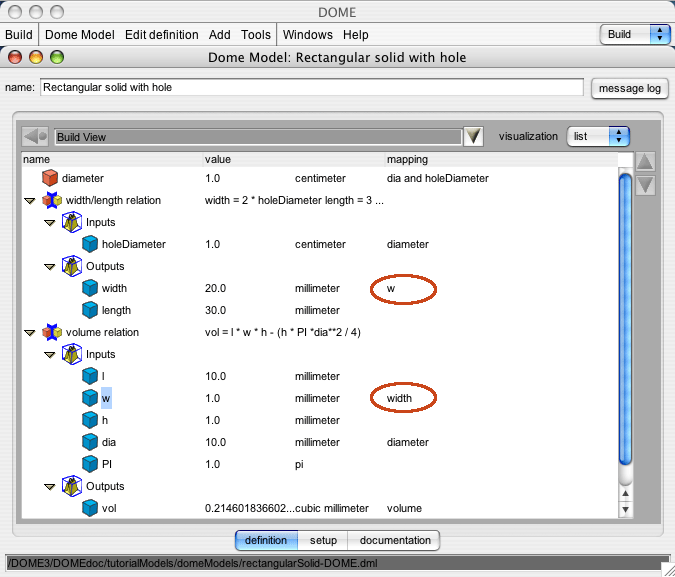Click the resize grip at bottom-right corner
This screenshot has width=675, height=577.
pos(668,569)
